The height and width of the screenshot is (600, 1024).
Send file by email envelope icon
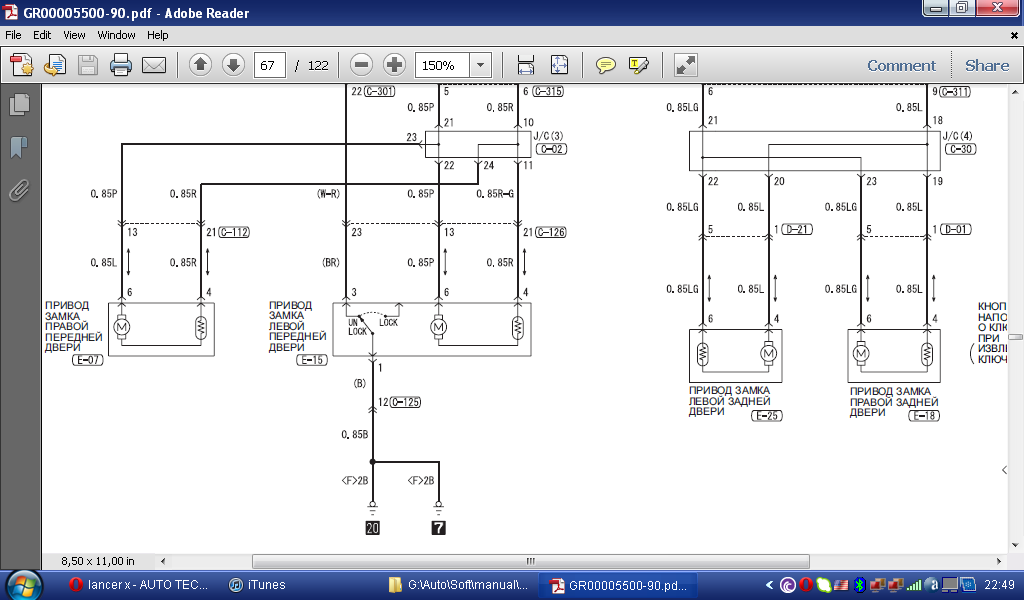coord(154,65)
